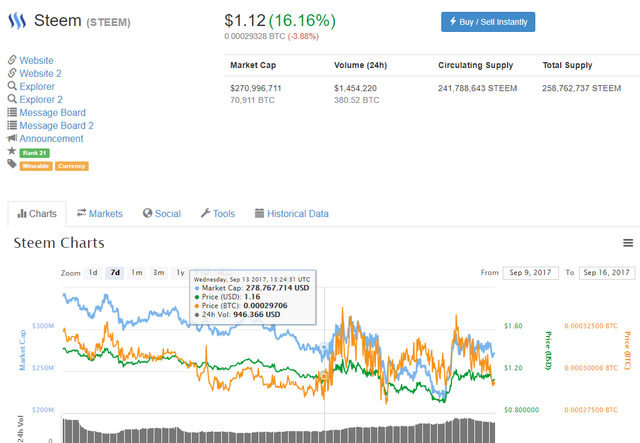Click the Currency tag

pyautogui.click(x=71, y=166)
